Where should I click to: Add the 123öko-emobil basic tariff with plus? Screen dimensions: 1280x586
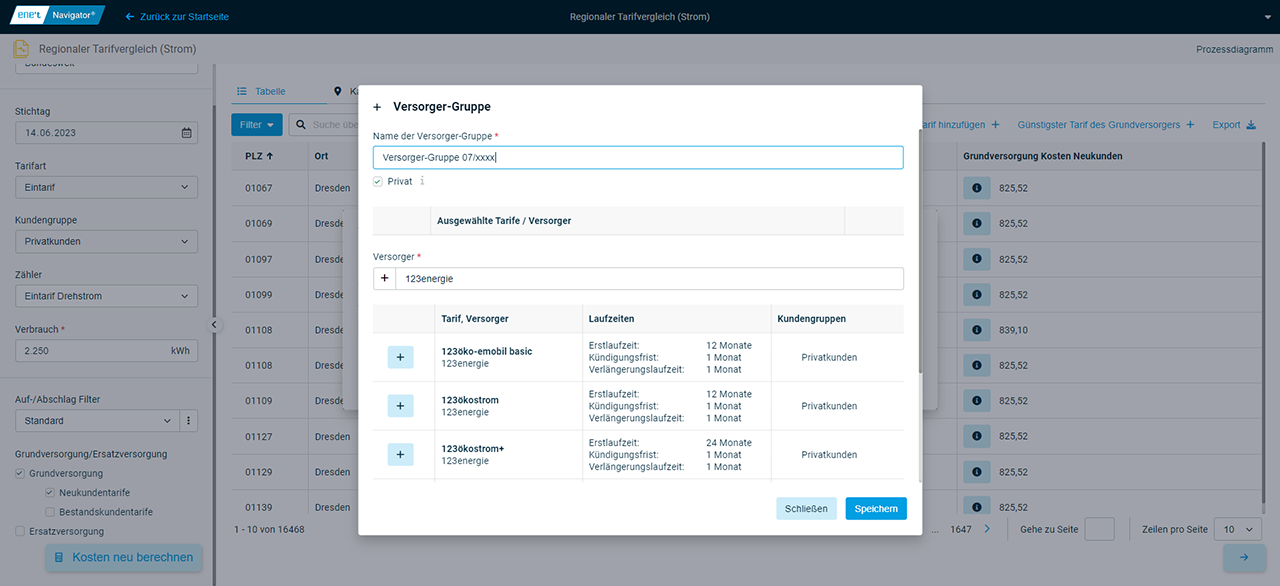click(x=400, y=357)
